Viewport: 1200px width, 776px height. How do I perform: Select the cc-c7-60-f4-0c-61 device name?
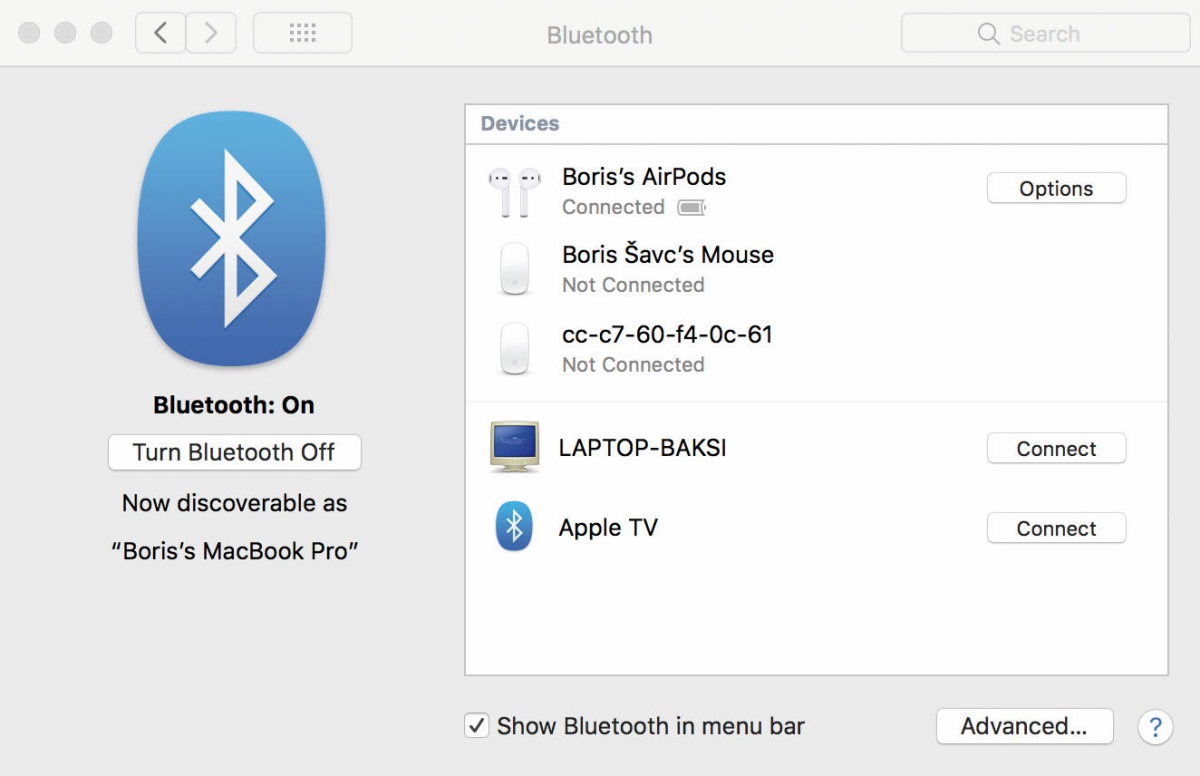click(667, 334)
